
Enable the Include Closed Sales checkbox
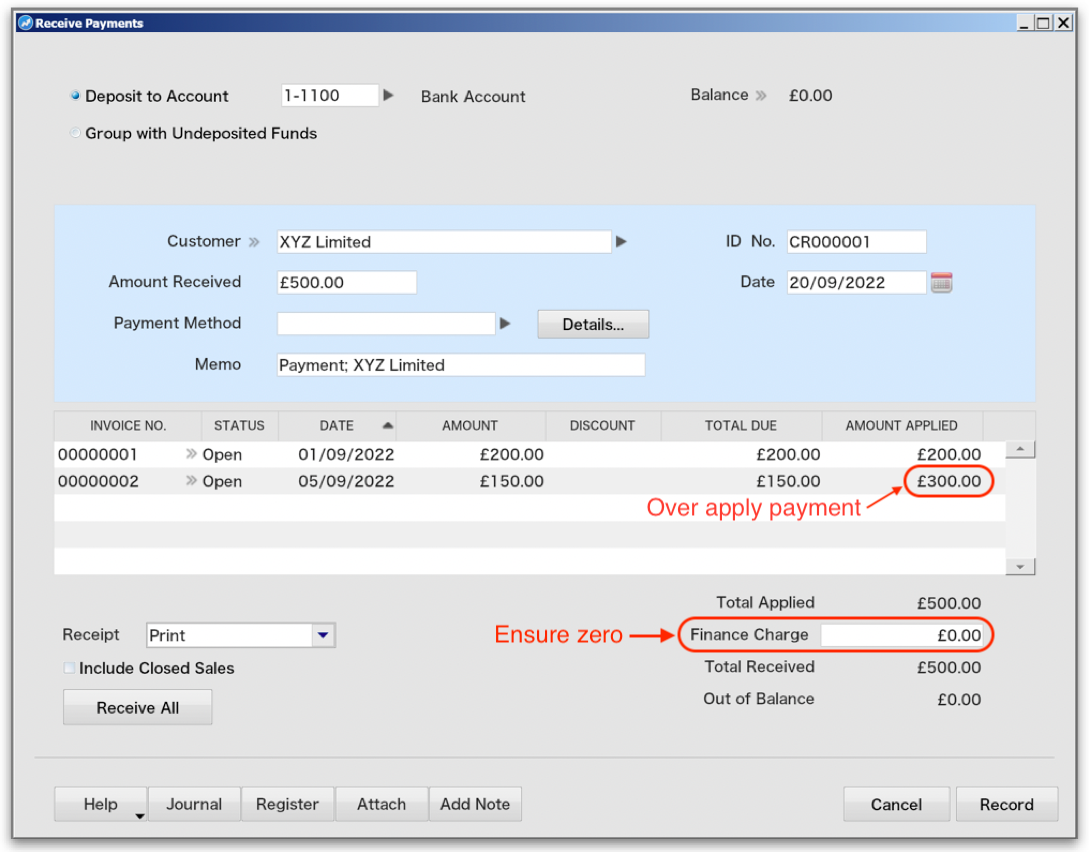(x=68, y=667)
